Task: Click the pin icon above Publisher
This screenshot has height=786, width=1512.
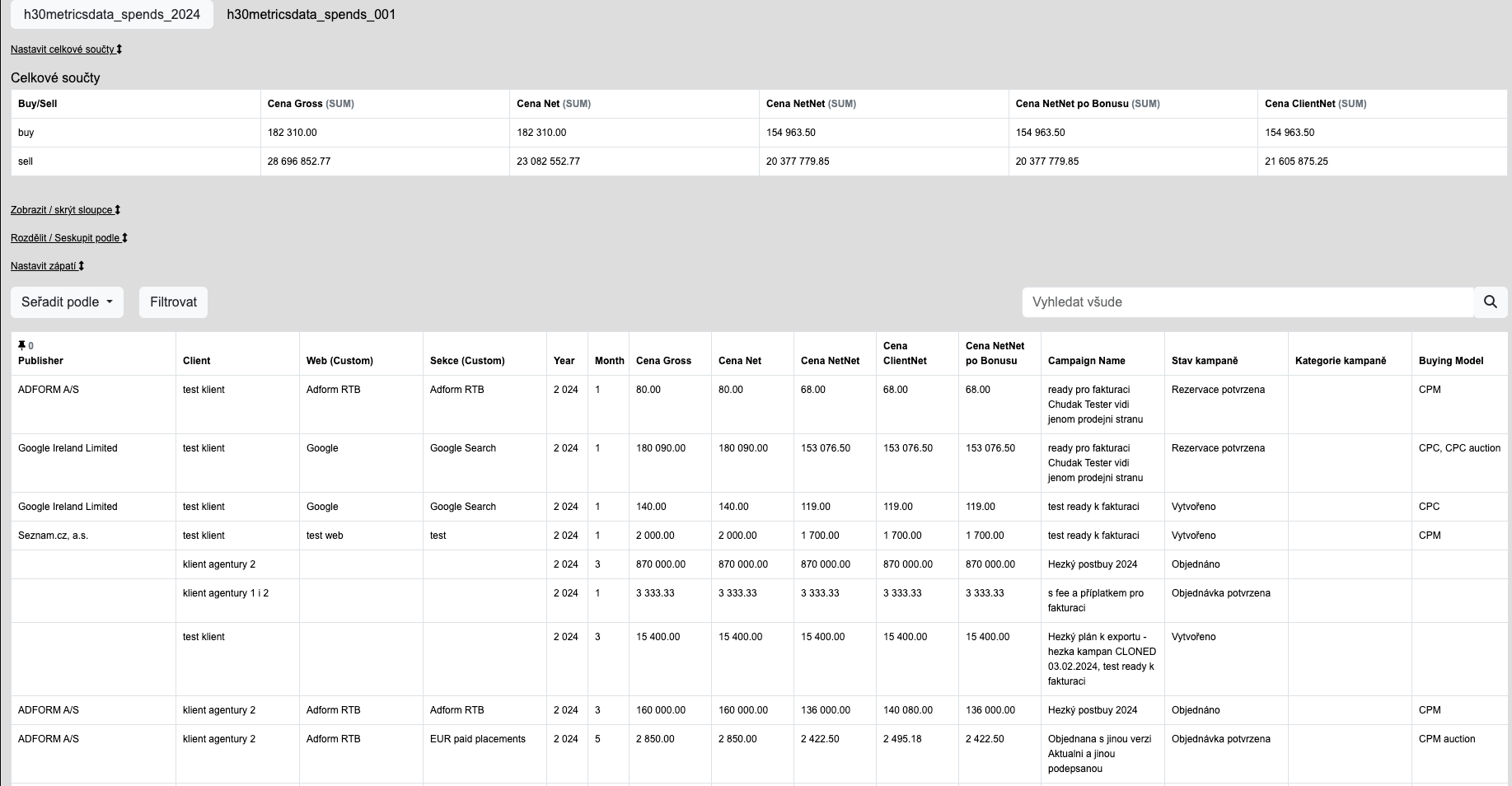Action: 21,346
